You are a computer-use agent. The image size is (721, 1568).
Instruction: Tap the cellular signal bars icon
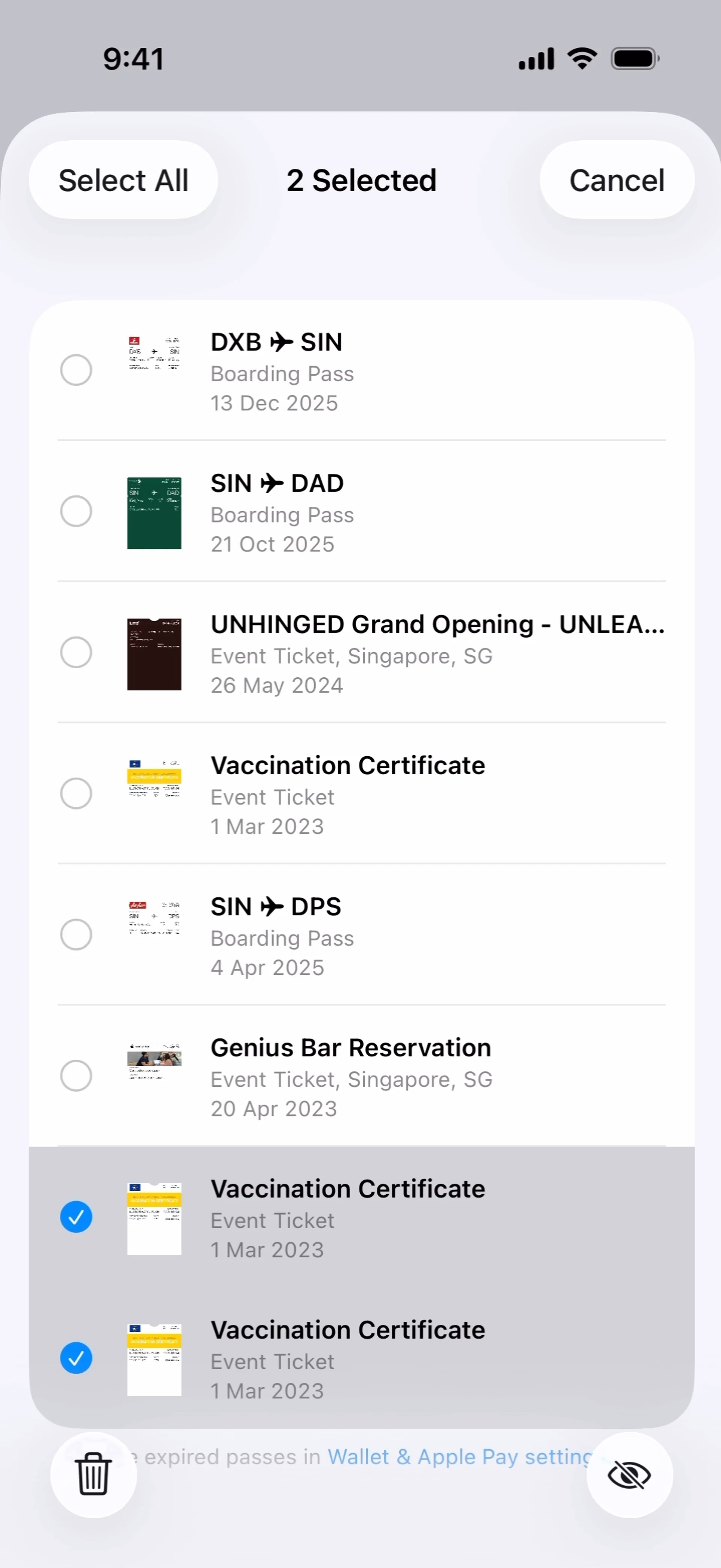point(535,59)
